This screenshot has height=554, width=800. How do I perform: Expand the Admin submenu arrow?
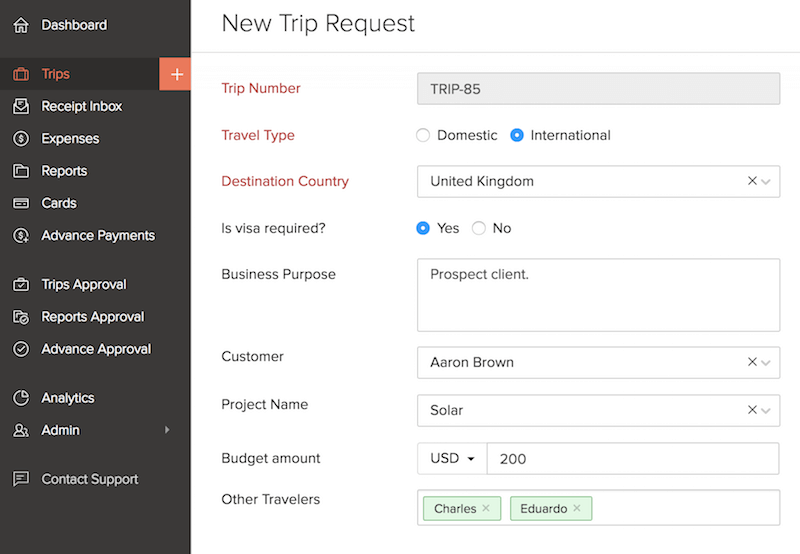[x=167, y=430]
